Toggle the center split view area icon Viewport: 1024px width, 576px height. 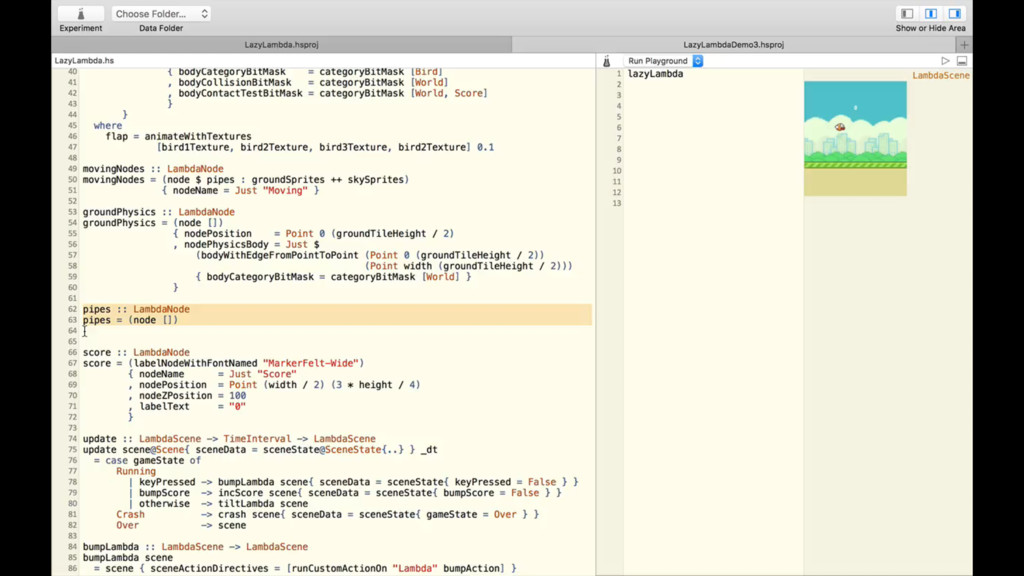tap(932, 12)
